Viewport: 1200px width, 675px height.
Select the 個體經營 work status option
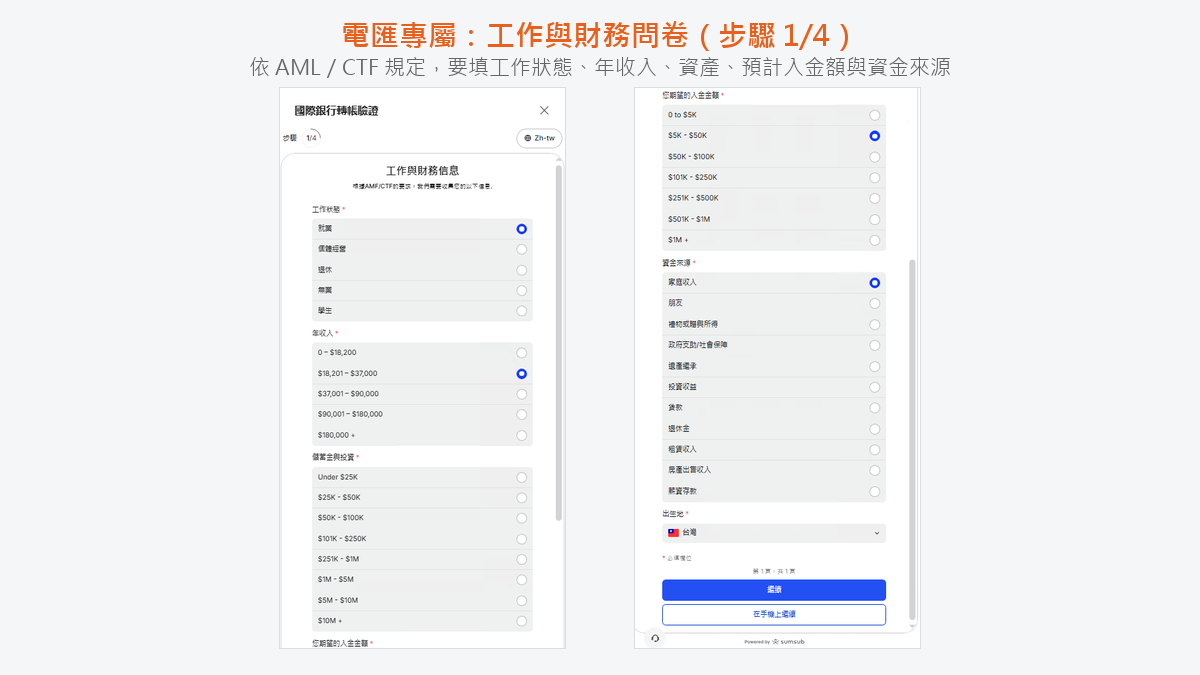click(422, 249)
